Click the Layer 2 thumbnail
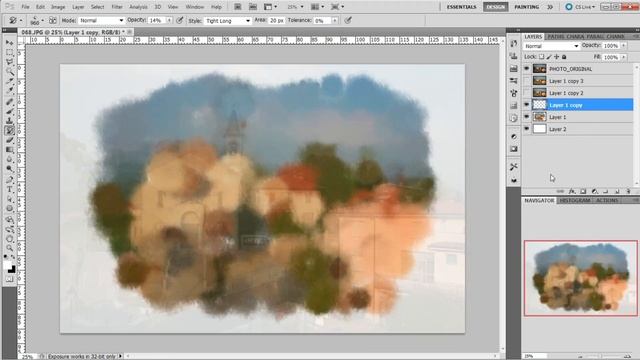The height and width of the screenshot is (360, 640). (540, 129)
